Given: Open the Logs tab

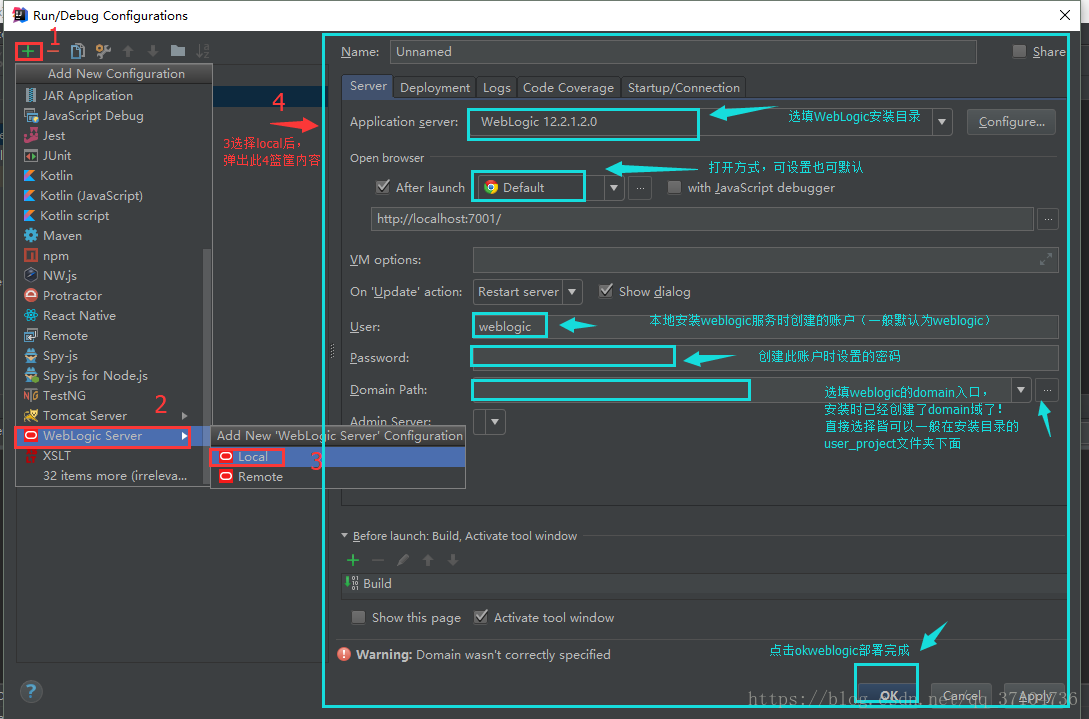Looking at the screenshot, I should [497, 88].
